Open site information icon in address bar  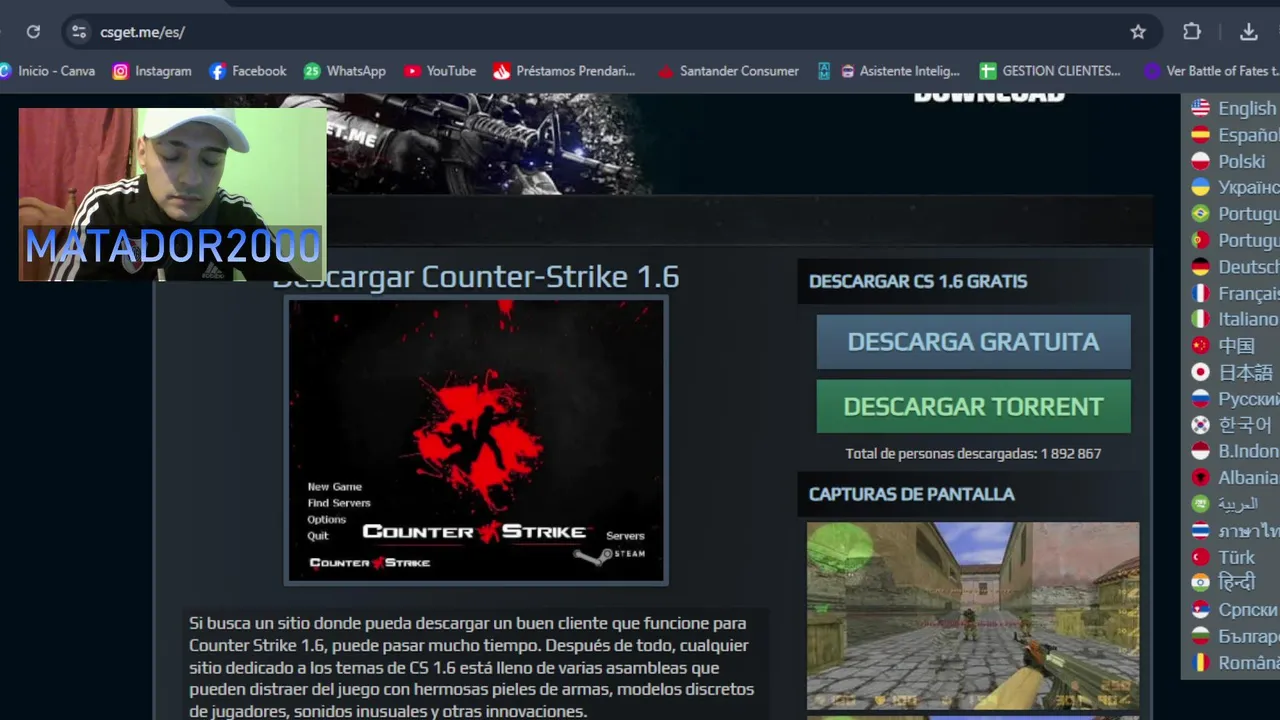point(79,32)
